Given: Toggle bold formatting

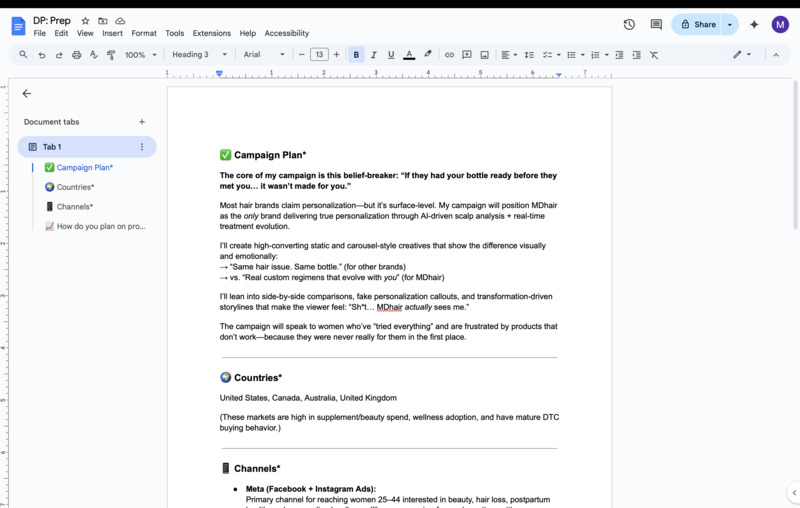Looking at the screenshot, I should click(356, 55).
